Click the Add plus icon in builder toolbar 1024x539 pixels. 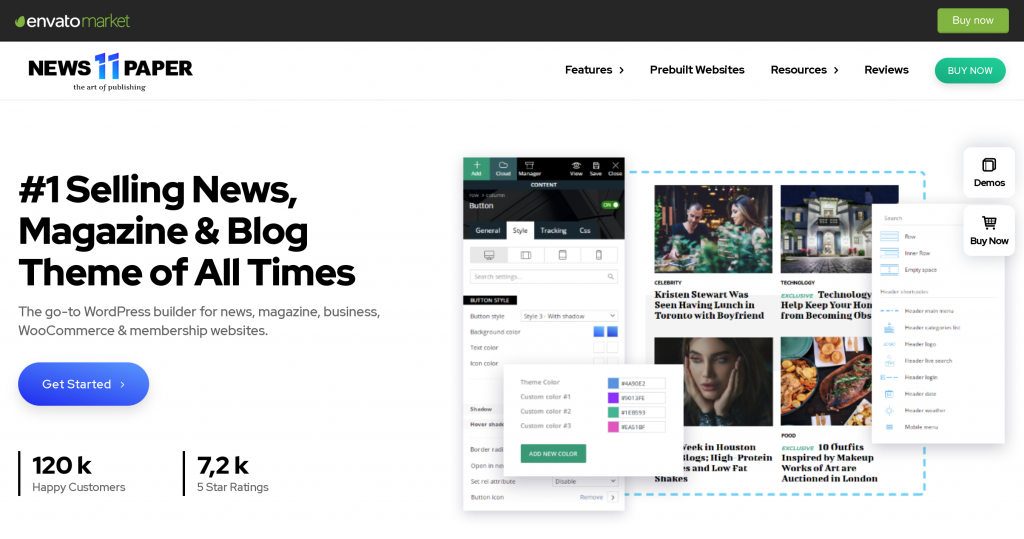pos(477,165)
